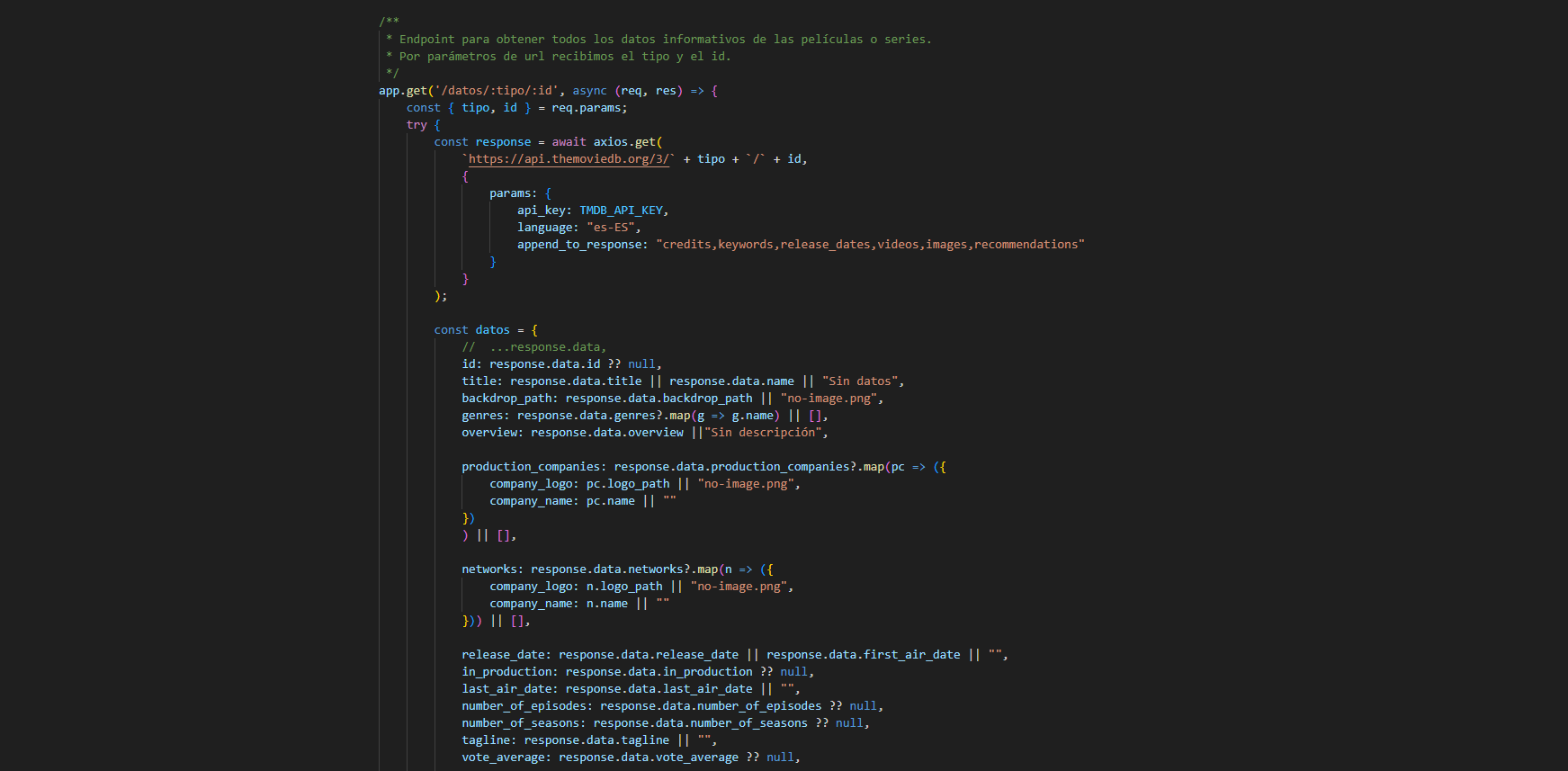
Task: Click the axios.get call
Action: (x=624, y=142)
